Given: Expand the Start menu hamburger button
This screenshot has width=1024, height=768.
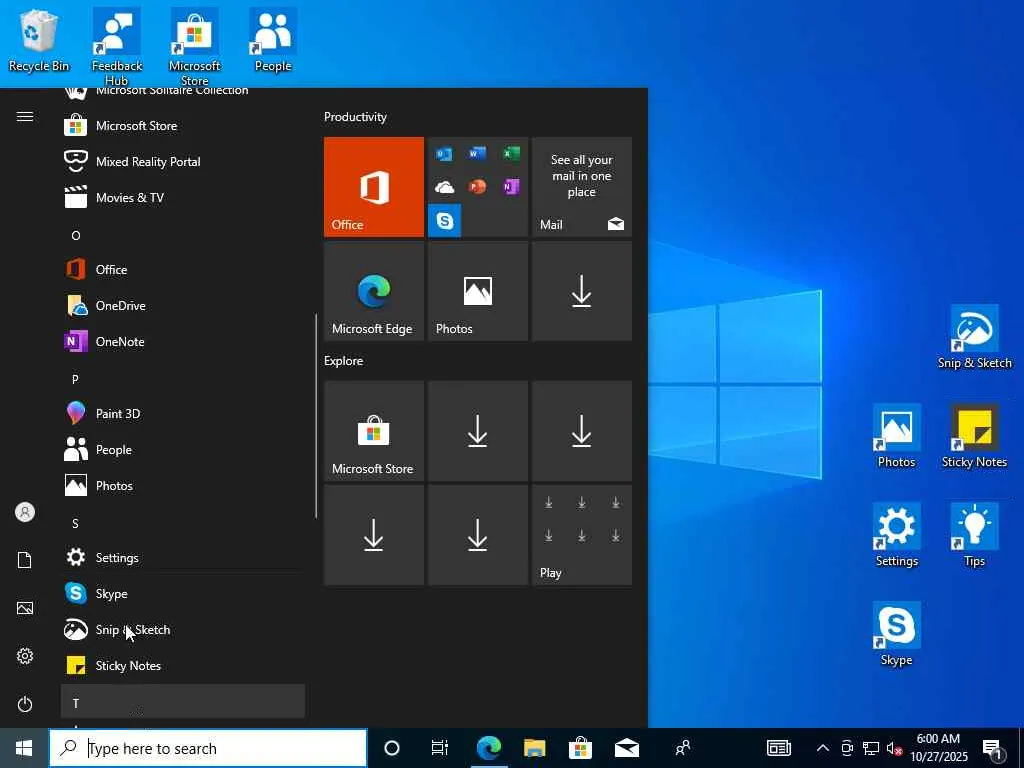Looking at the screenshot, I should [25, 116].
